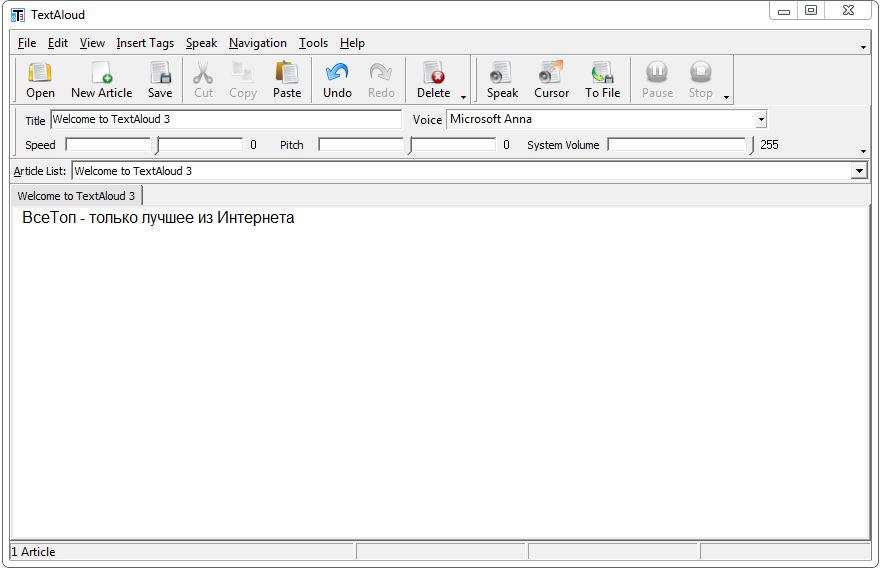The image size is (880, 569).
Task: Open the options arrow right of System Volume value
Action: (x=863, y=151)
